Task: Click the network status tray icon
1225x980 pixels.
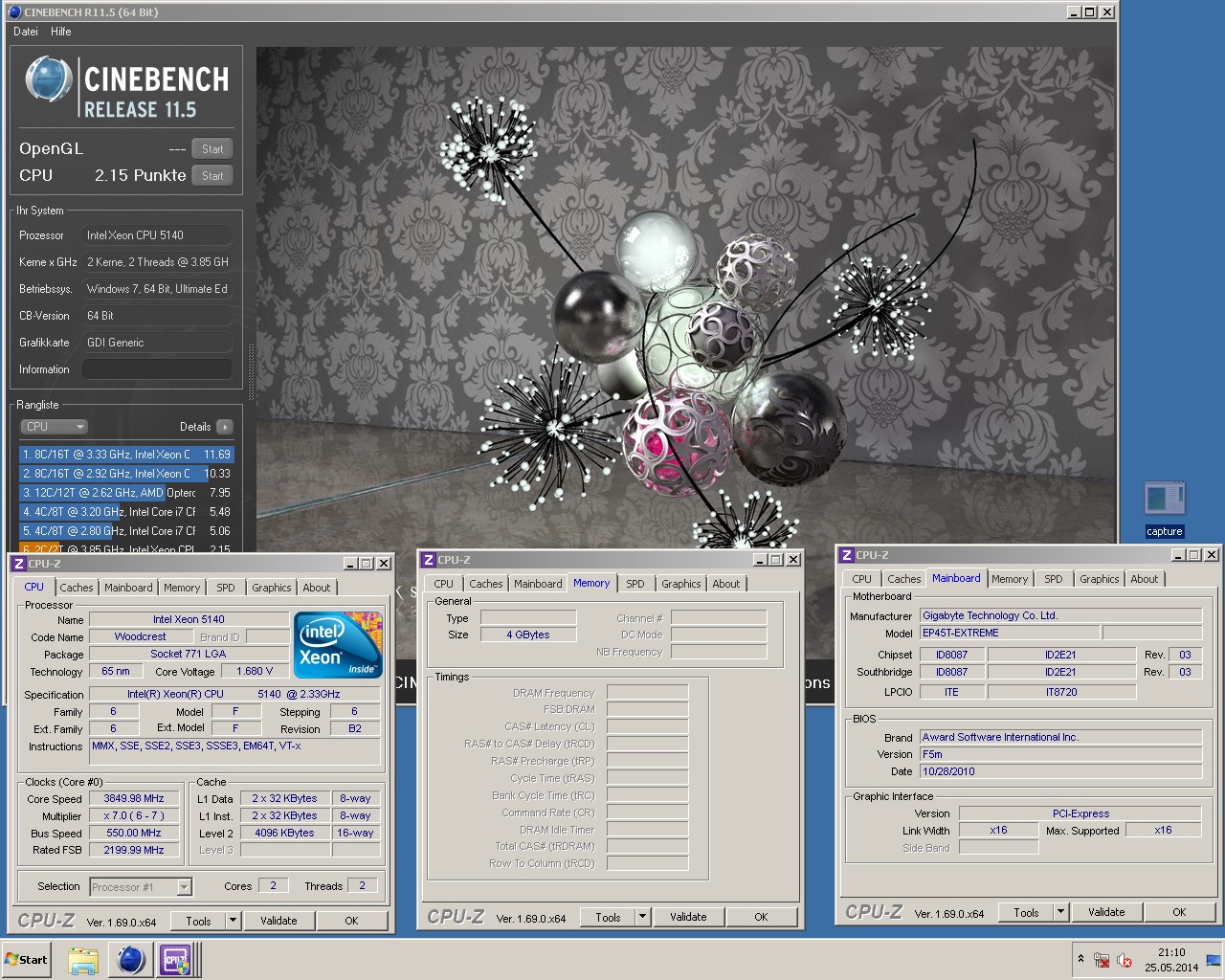Action: tap(1102, 961)
